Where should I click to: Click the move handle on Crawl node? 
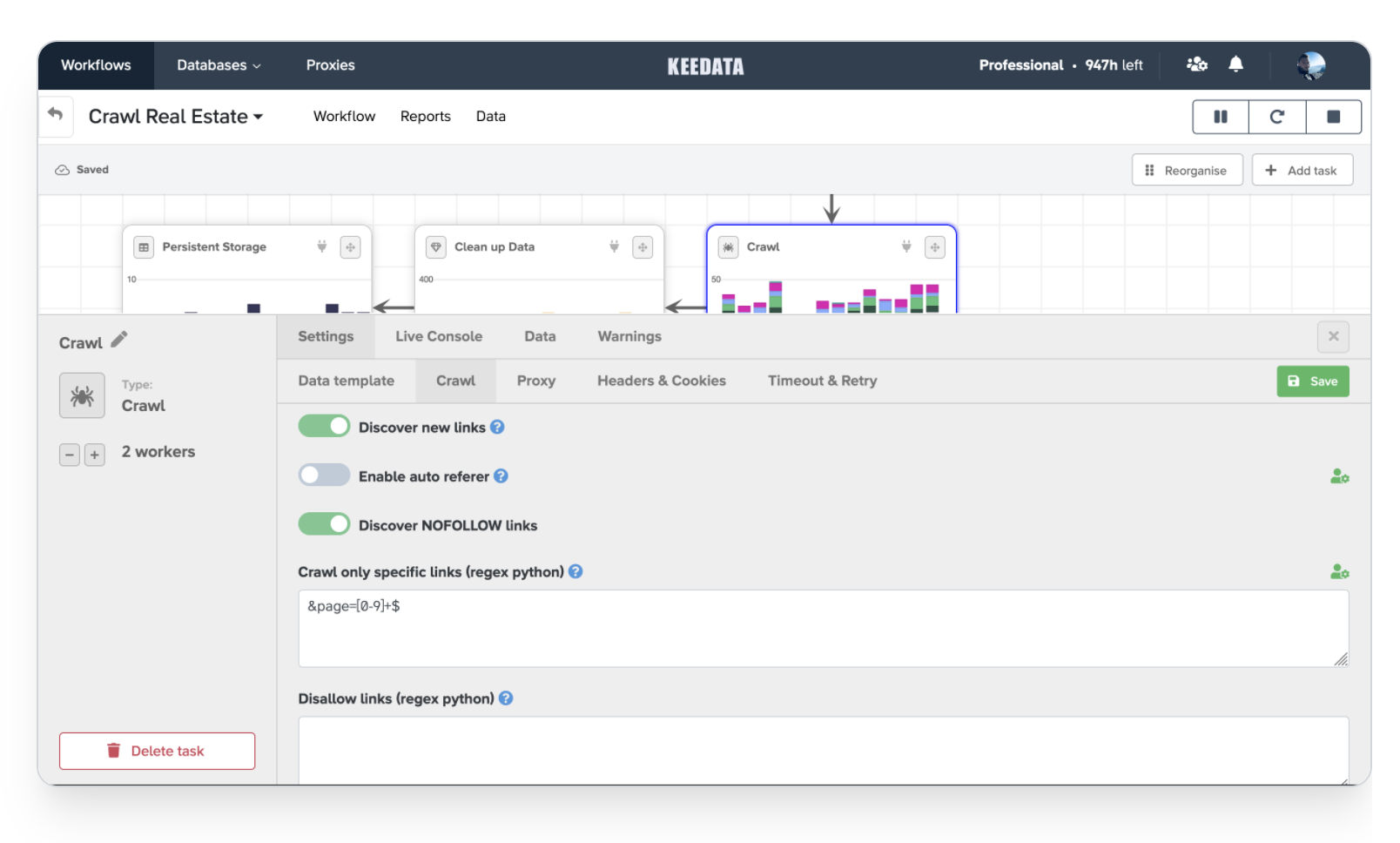pos(934,247)
